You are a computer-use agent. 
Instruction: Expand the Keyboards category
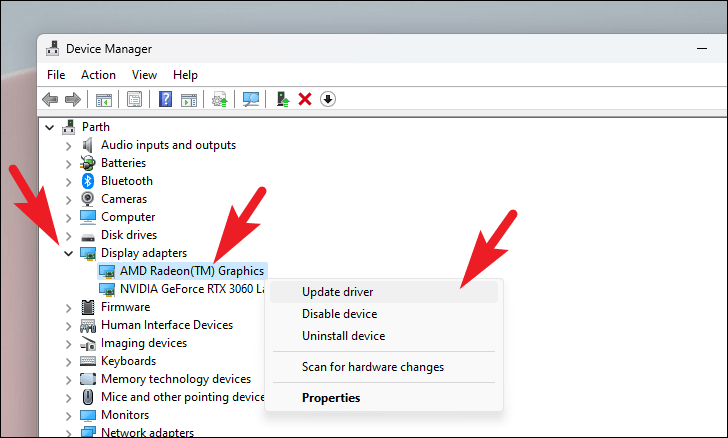click(69, 362)
